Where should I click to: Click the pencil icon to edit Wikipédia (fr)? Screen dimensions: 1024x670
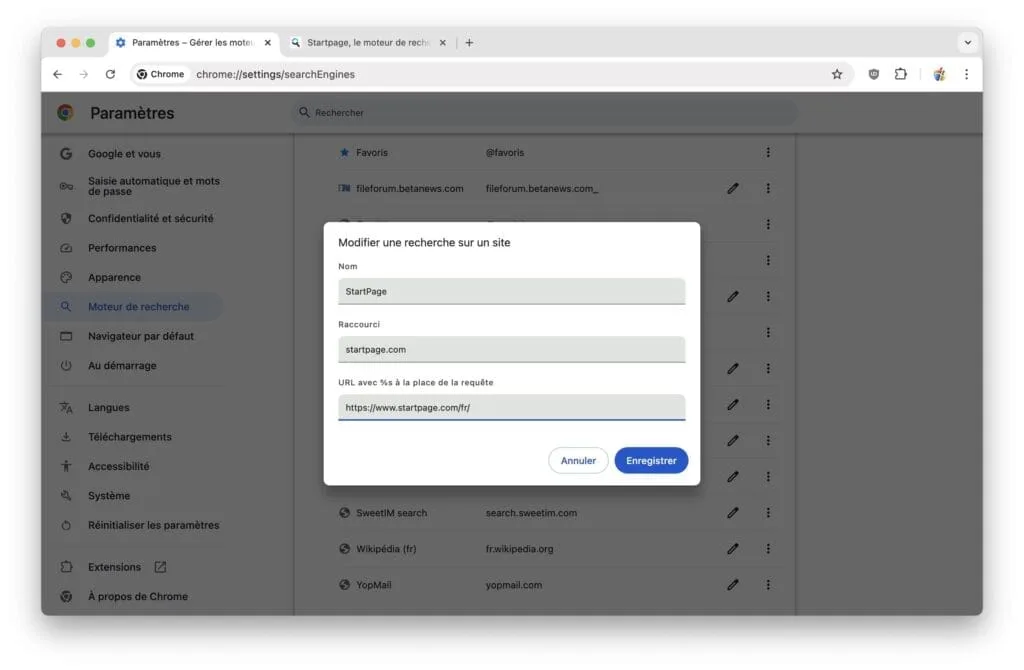tap(733, 548)
